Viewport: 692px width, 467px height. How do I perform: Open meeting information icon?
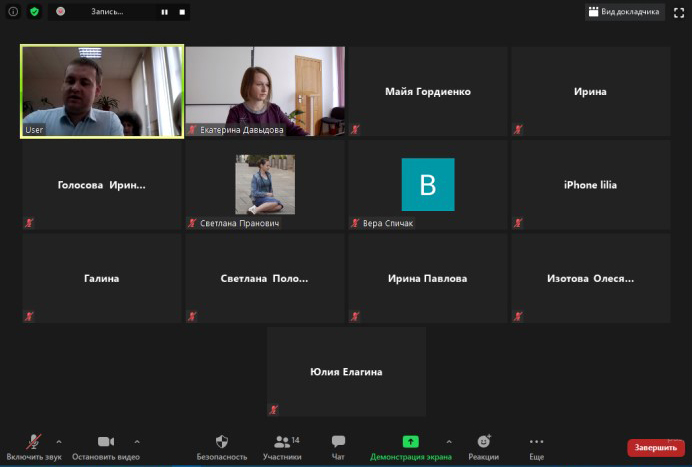click(13, 11)
